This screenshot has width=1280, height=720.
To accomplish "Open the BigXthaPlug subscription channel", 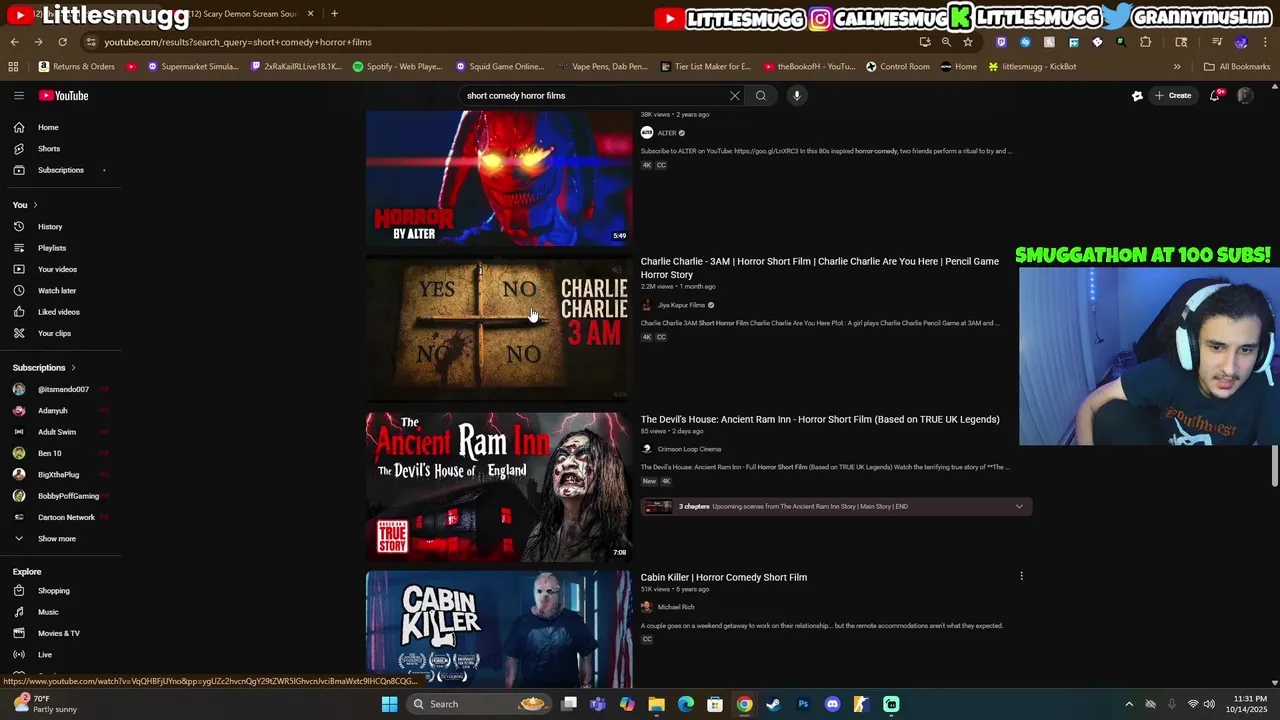I will coord(60,475).
